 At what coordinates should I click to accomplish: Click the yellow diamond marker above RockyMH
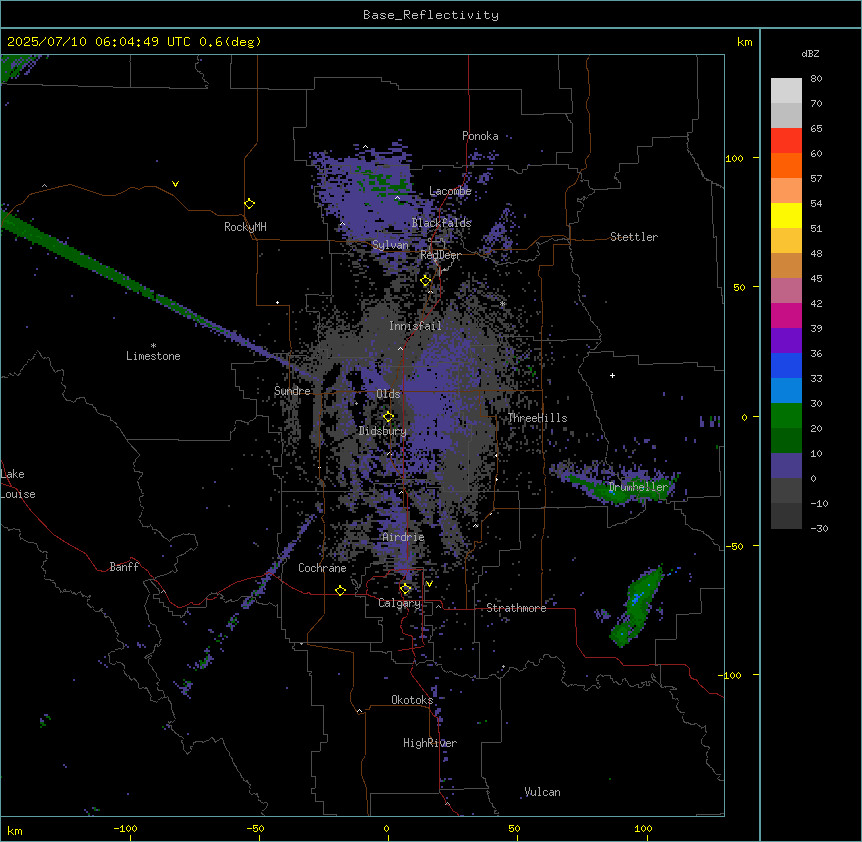point(249,204)
